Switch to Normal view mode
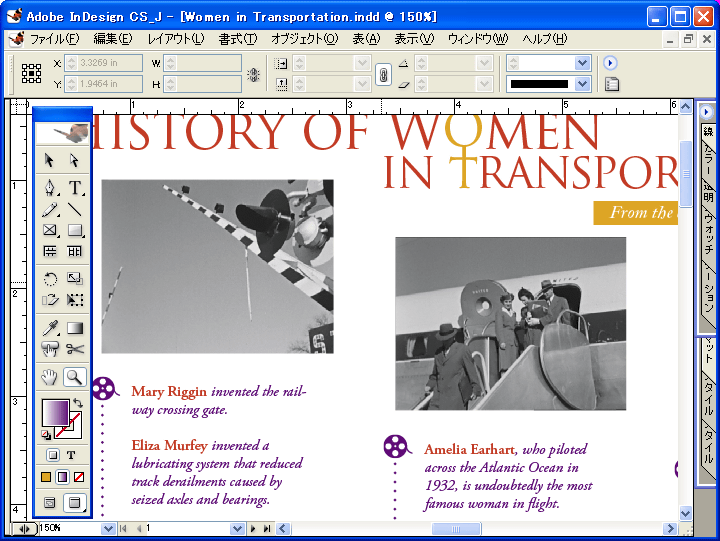Viewport: 720px width, 541px height. pos(50,502)
